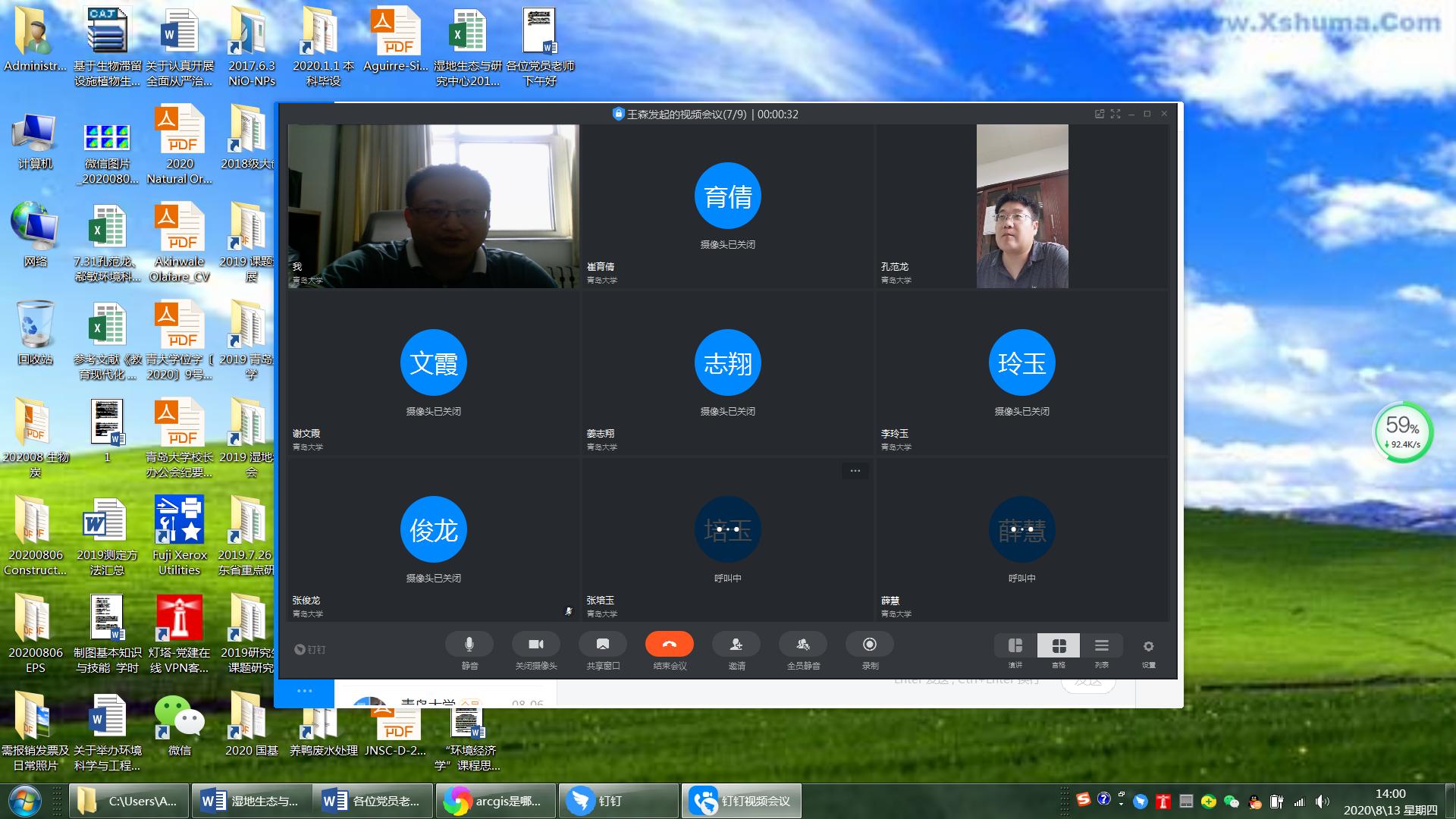The width and height of the screenshot is (1456, 819).
Task: Switch to 演讲 speaker layout
Action: coord(1015,646)
